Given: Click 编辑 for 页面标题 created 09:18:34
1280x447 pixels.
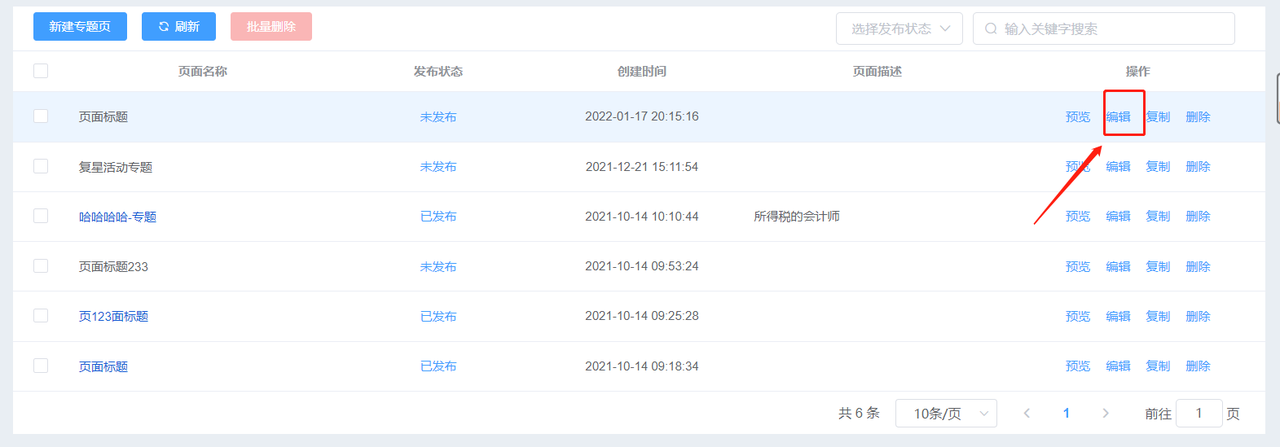Looking at the screenshot, I should [1118, 367].
